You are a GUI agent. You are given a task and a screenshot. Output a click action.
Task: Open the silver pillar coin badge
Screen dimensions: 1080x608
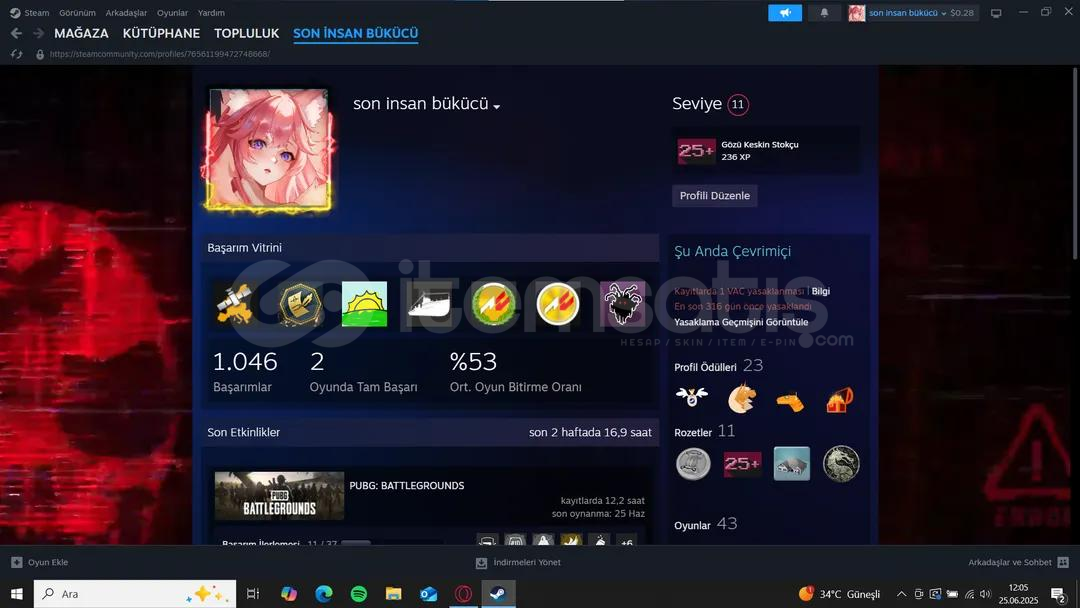coord(693,463)
